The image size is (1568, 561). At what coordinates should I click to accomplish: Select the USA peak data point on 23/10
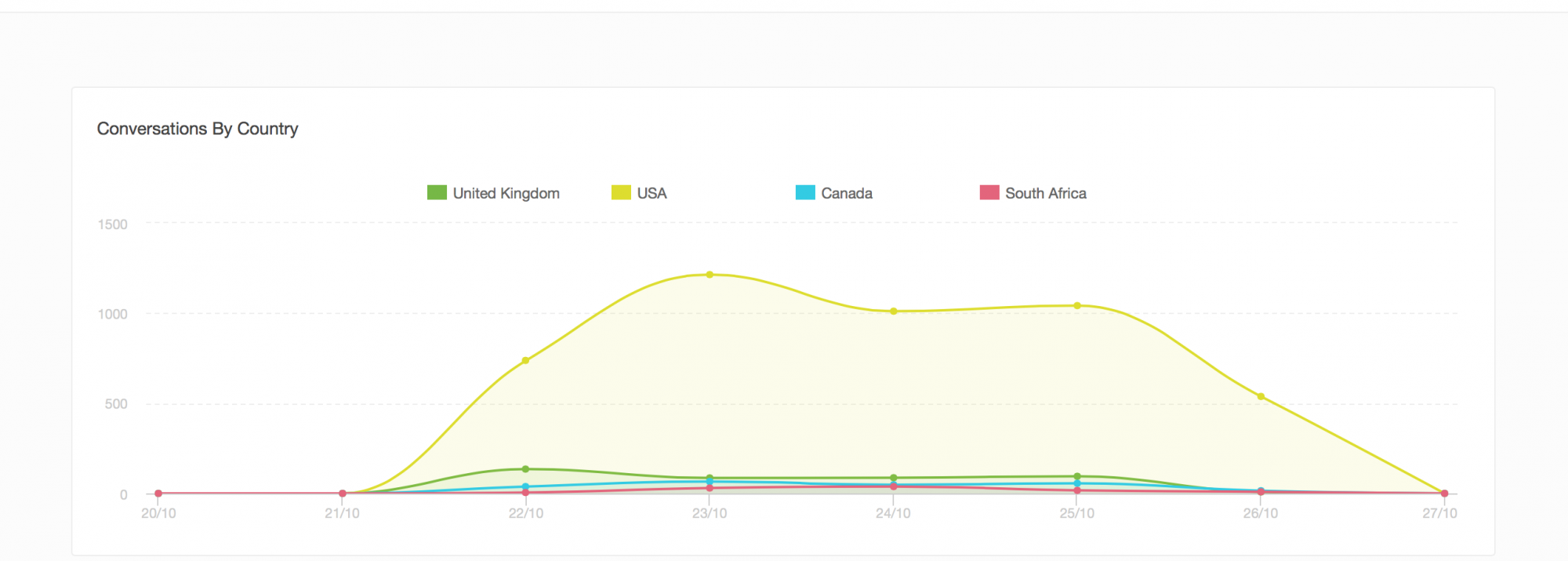(710, 275)
